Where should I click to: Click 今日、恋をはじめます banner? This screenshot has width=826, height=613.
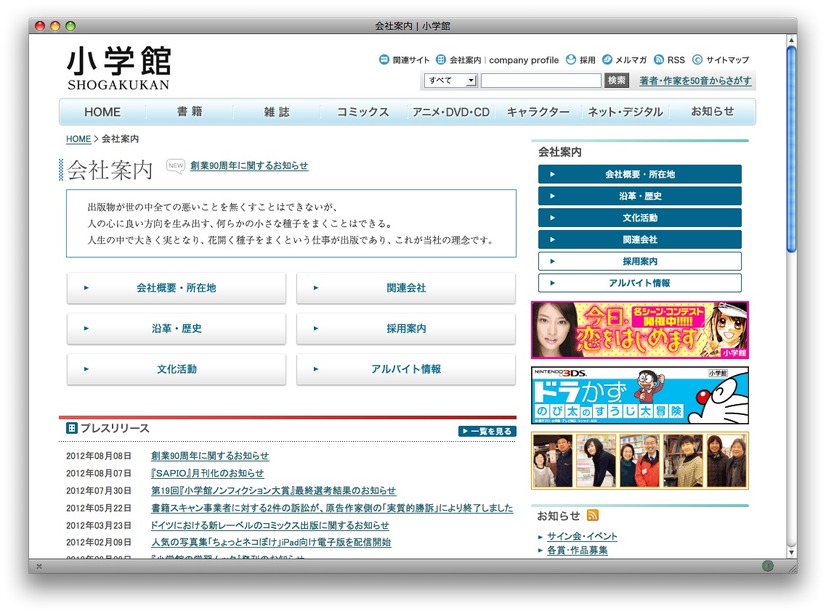640,330
